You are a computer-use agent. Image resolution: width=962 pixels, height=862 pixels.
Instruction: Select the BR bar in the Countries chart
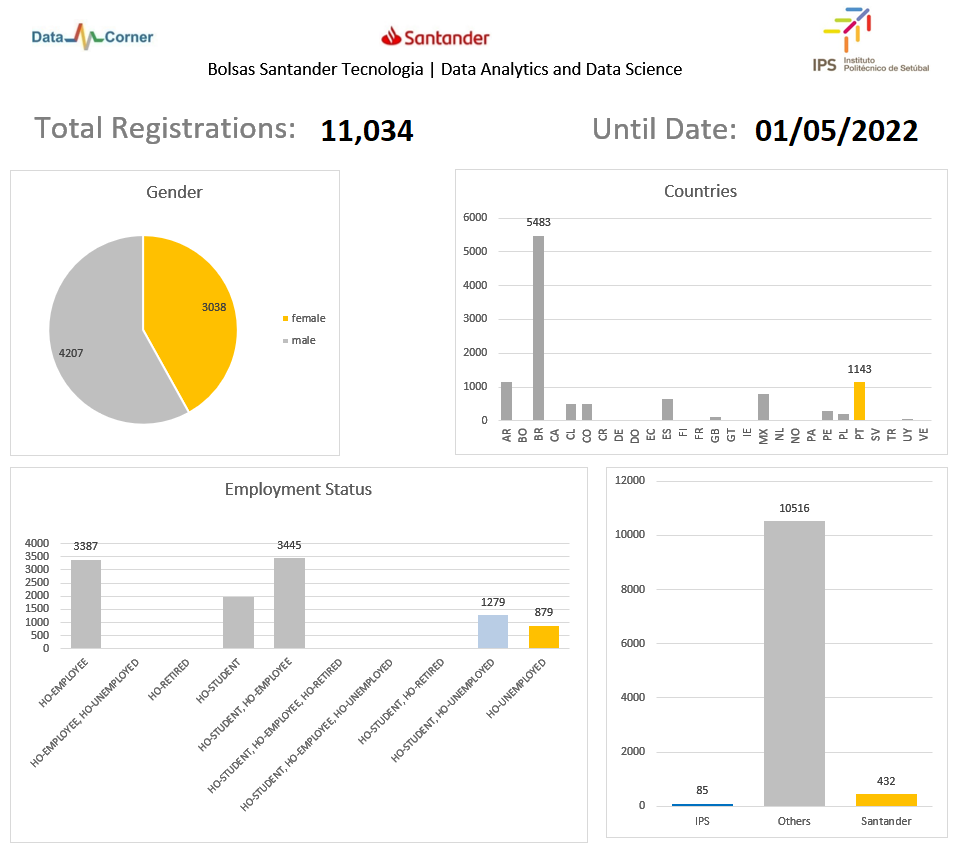(x=539, y=330)
